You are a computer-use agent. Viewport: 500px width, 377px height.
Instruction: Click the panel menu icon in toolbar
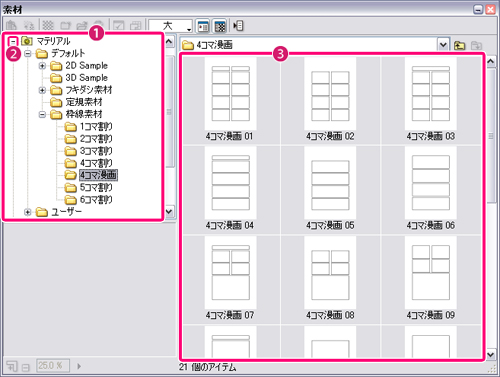(238, 26)
